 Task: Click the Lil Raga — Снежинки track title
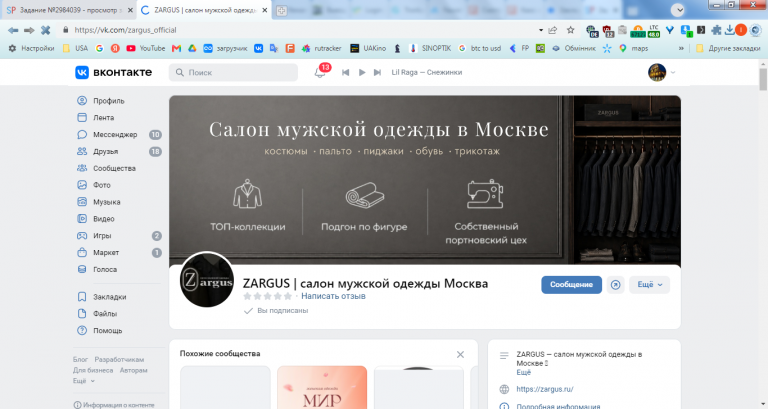click(x=427, y=72)
